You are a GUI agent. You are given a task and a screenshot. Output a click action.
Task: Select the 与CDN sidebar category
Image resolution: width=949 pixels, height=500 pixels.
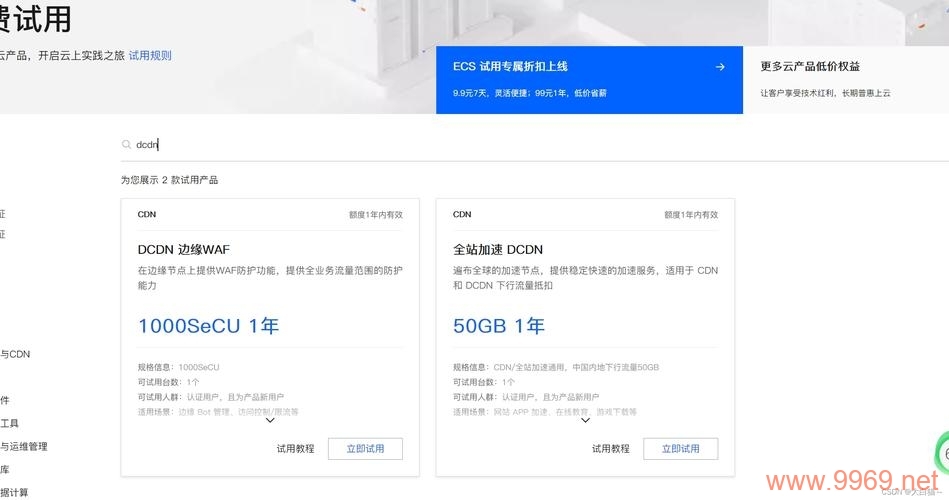pos(15,354)
